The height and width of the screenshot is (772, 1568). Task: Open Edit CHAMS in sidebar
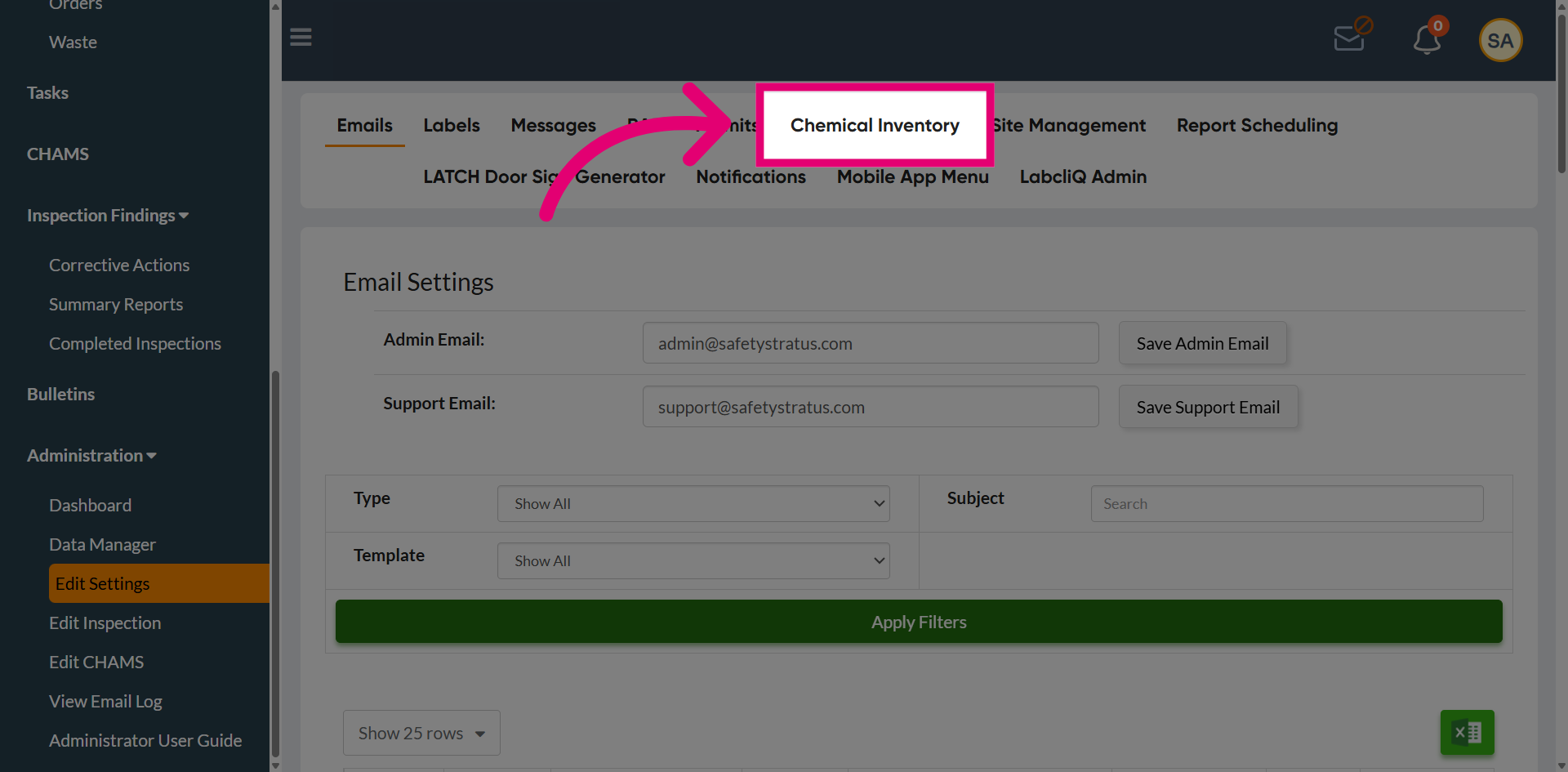tap(96, 663)
